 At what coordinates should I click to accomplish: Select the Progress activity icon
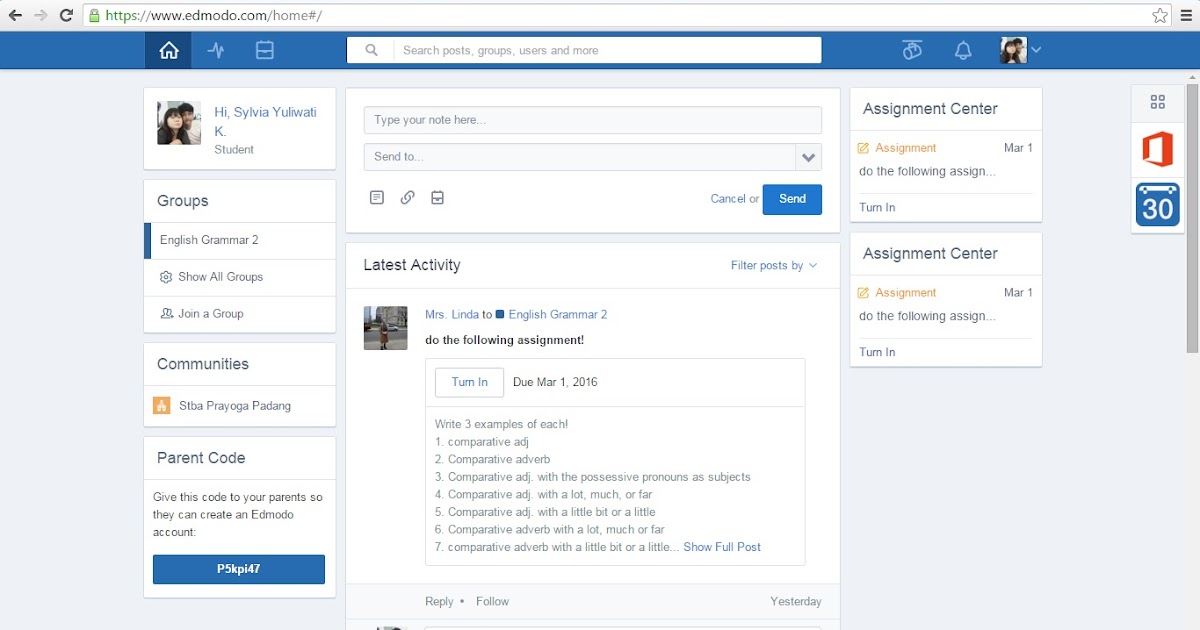click(x=216, y=49)
